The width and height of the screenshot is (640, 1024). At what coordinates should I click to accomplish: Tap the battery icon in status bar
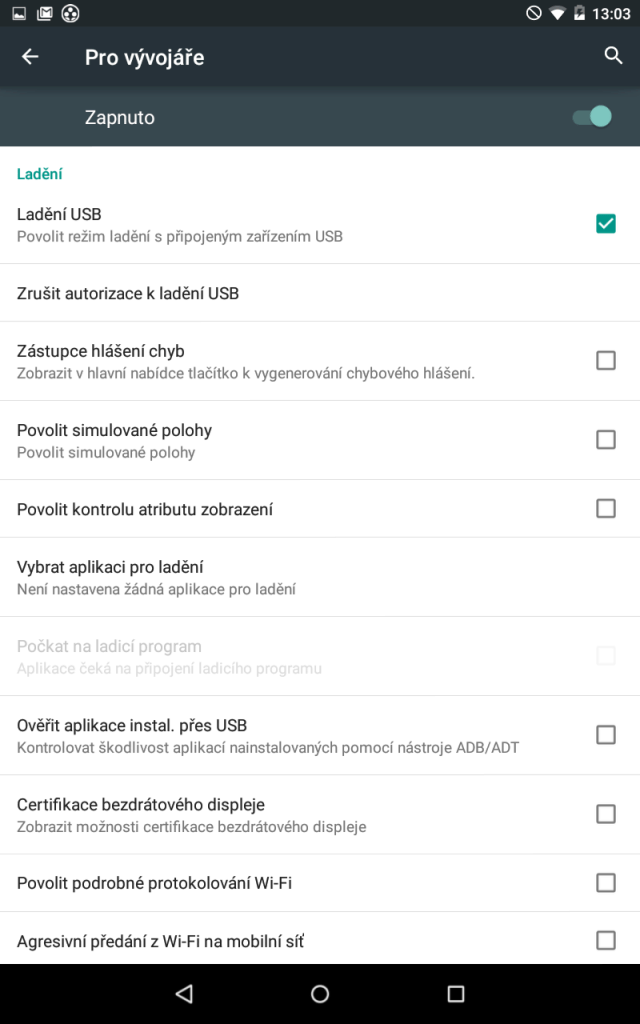579,13
